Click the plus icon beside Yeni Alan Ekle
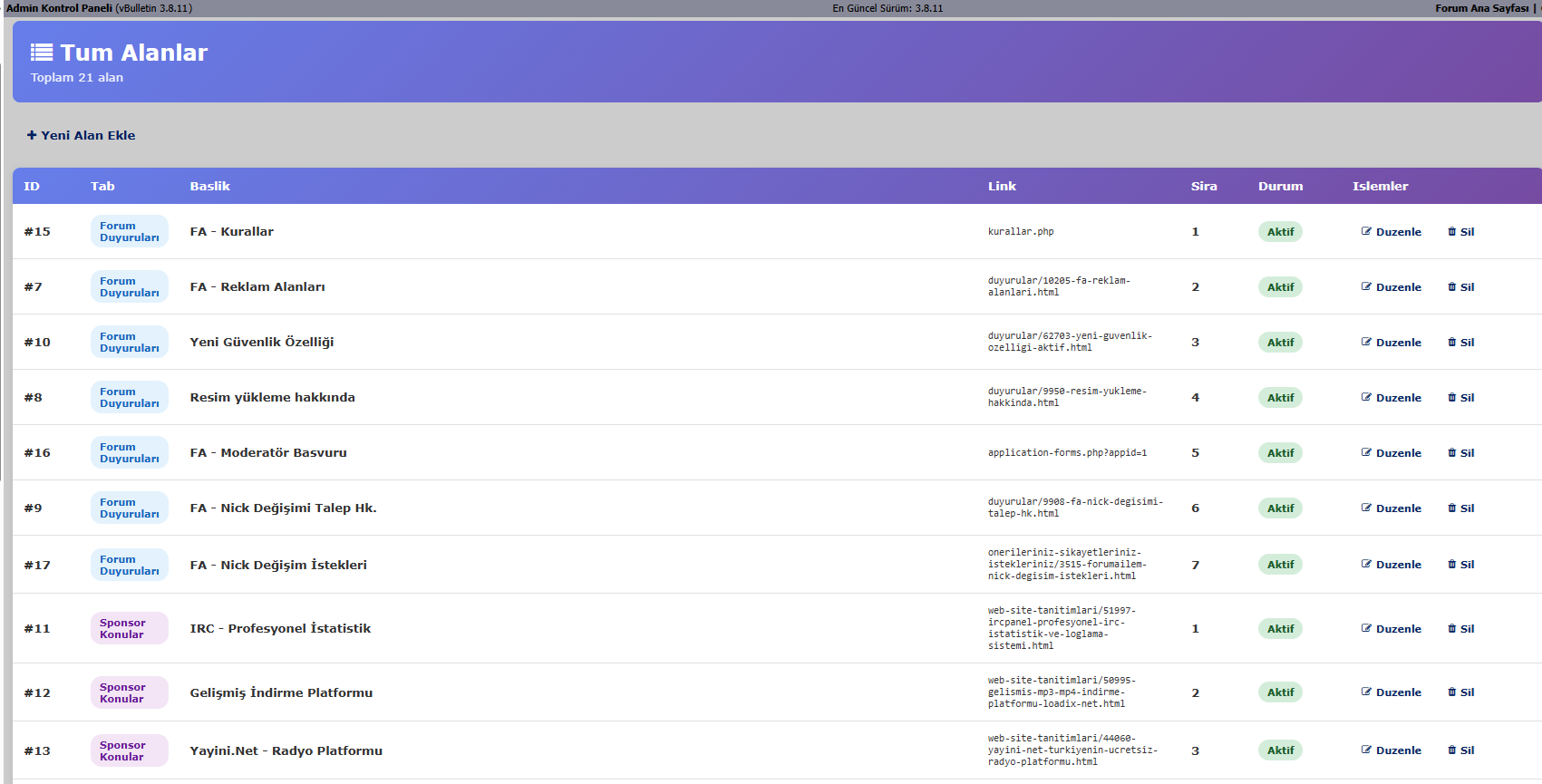Screen dimensions: 1542x784 [32, 135]
